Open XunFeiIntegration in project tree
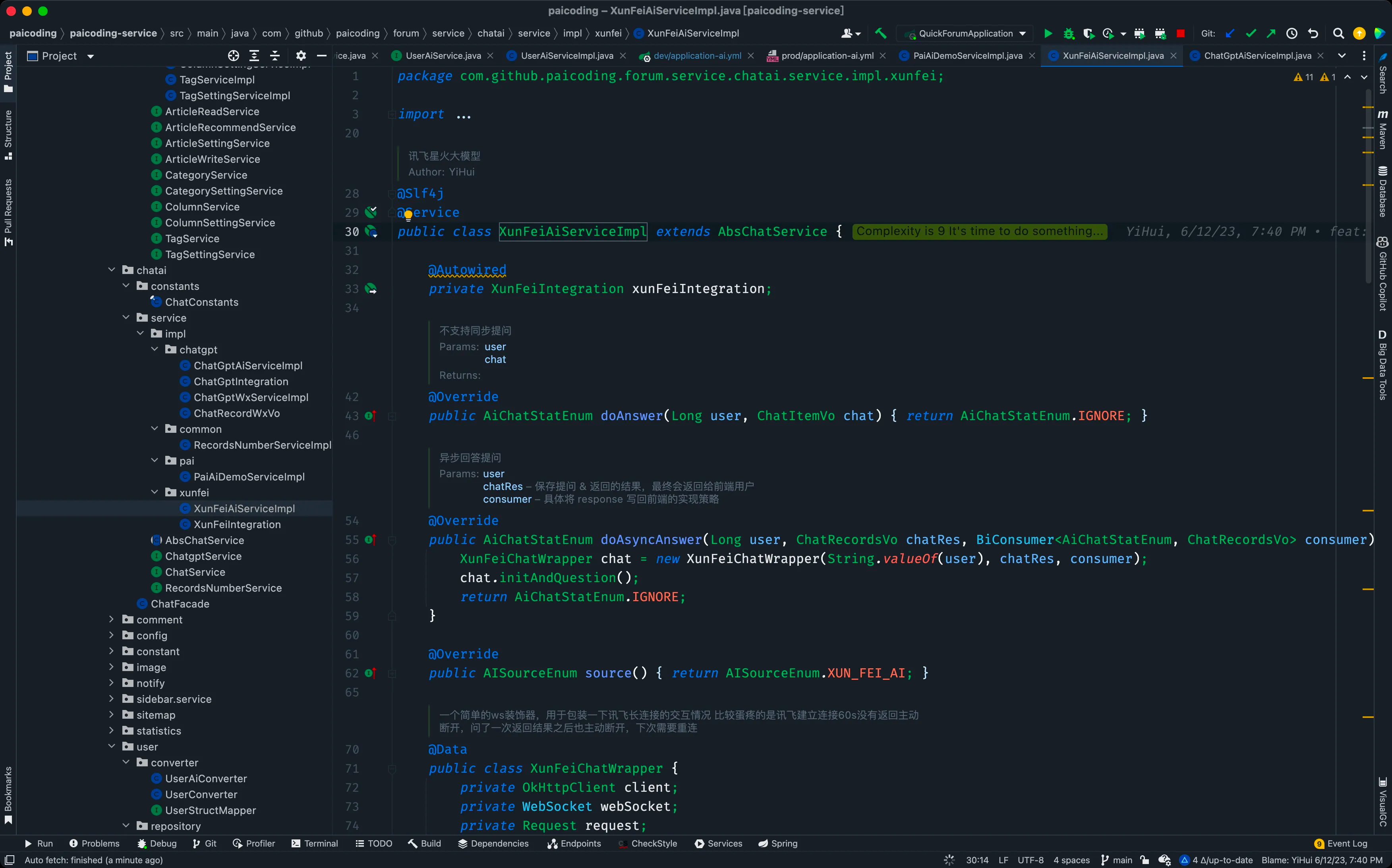Image resolution: width=1392 pixels, height=868 pixels. [x=237, y=524]
